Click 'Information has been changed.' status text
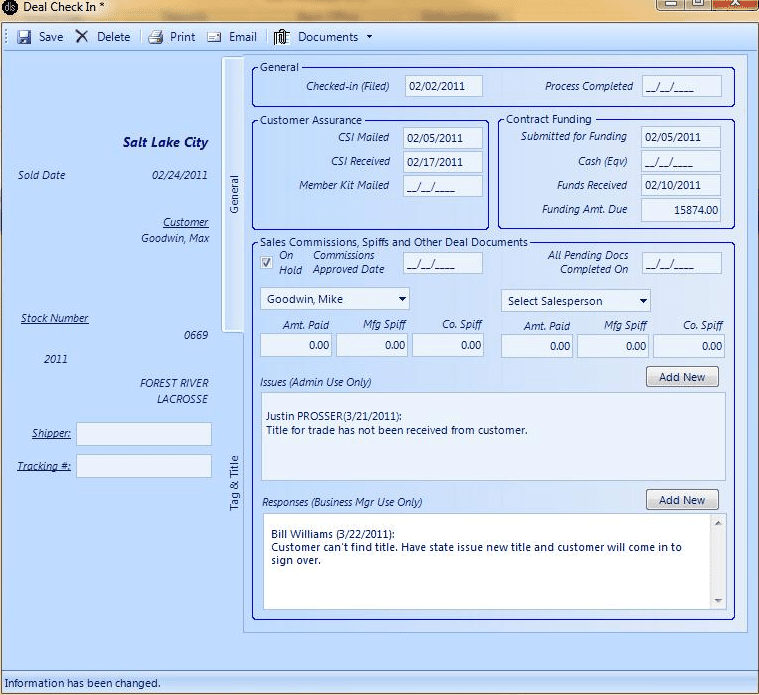759x695 pixels. click(82, 683)
